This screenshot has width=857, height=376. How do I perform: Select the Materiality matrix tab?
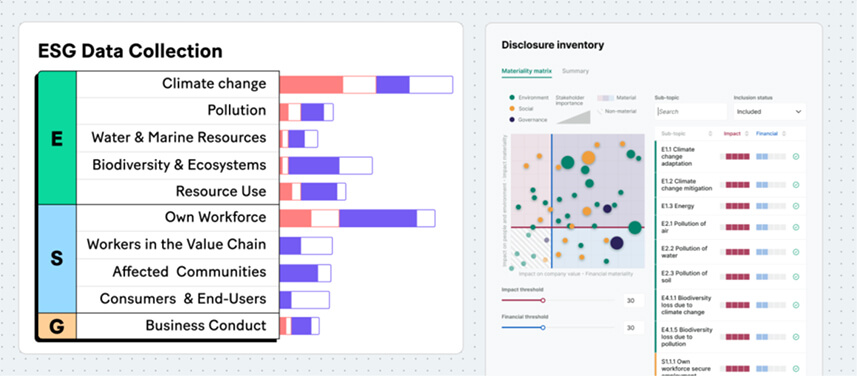[527, 71]
